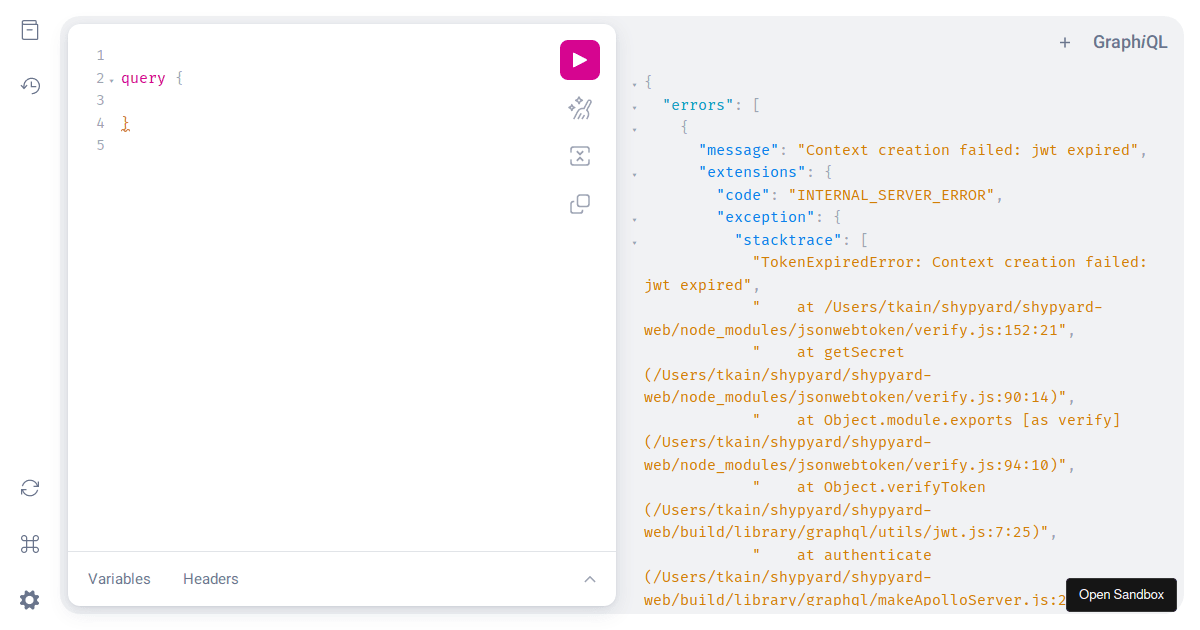The height and width of the screenshot is (630, 1200).
Task: Collapse the Variables editor section chevron
Action: click(590, 579)
